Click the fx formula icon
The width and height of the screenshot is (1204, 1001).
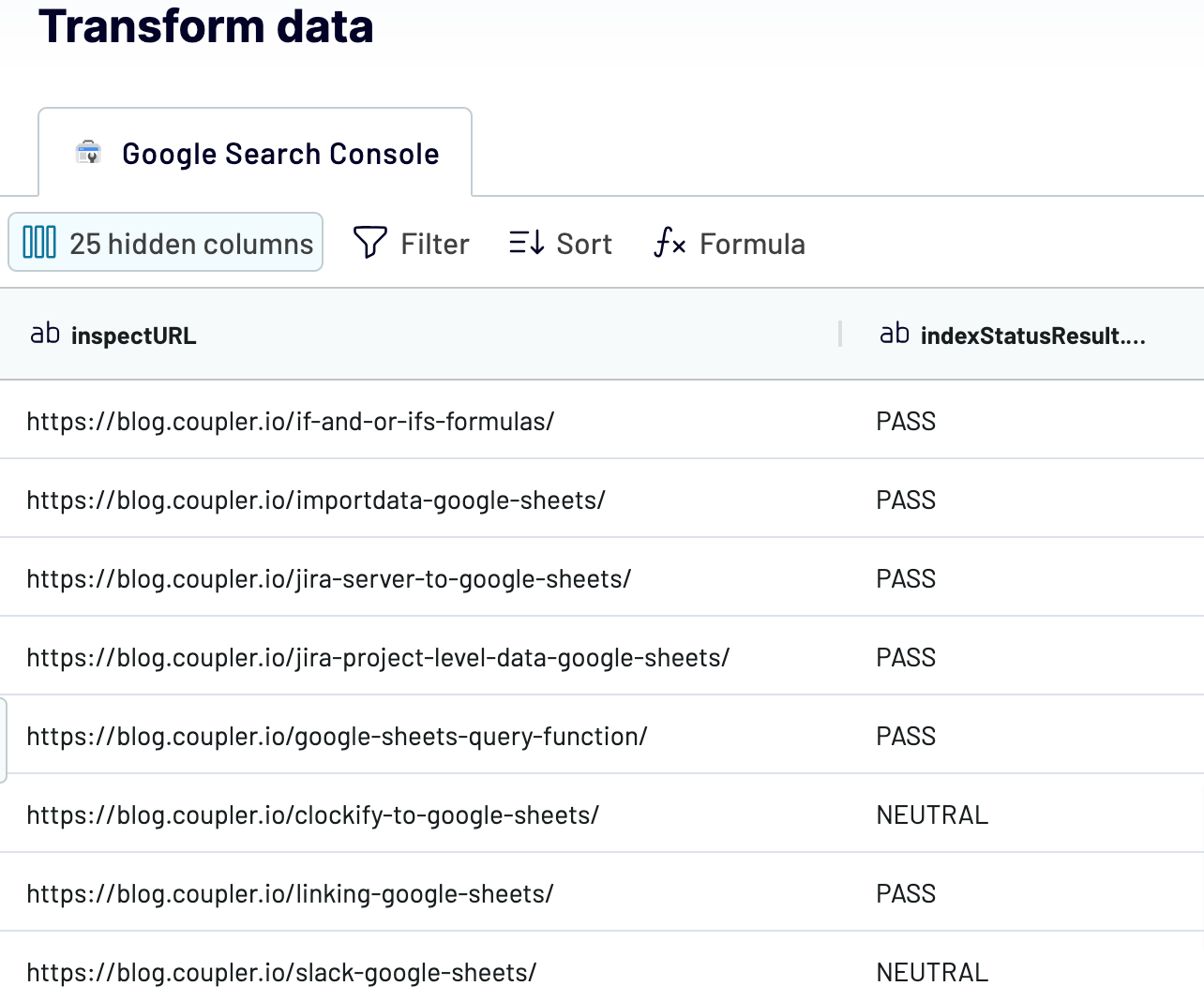tap(670, 243)
